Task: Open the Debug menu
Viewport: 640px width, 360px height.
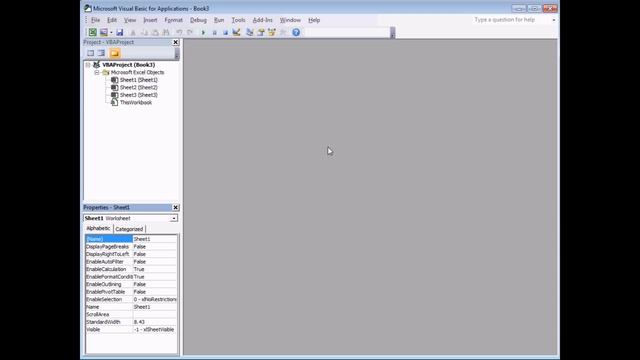Action: pos(198,20)
